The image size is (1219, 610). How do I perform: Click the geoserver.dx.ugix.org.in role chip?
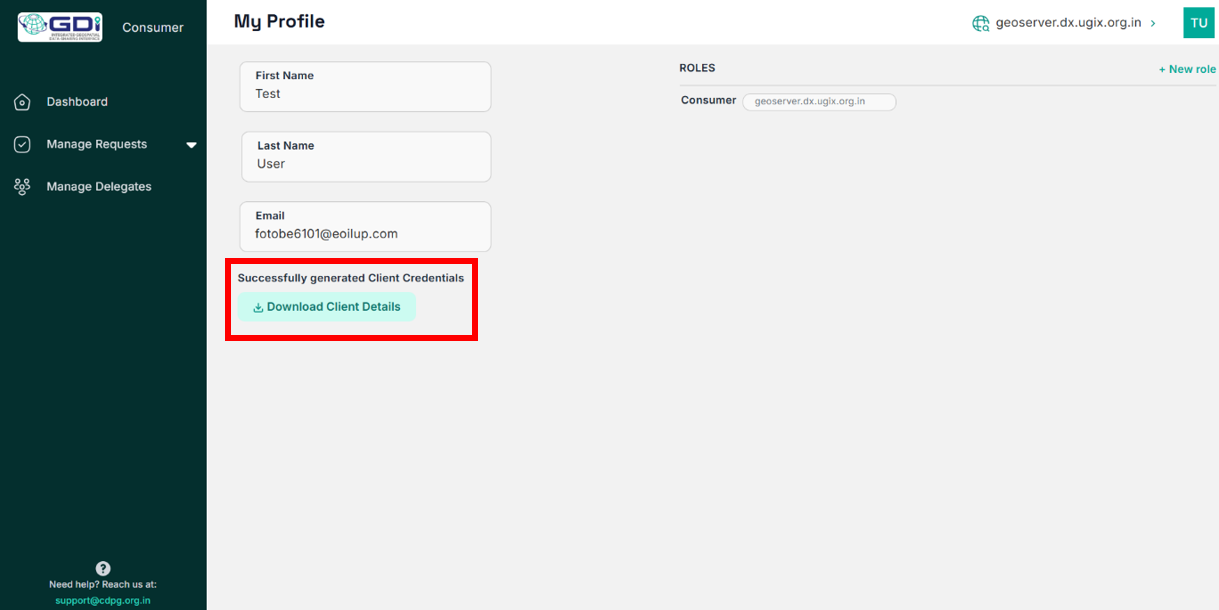coord(818,101)
